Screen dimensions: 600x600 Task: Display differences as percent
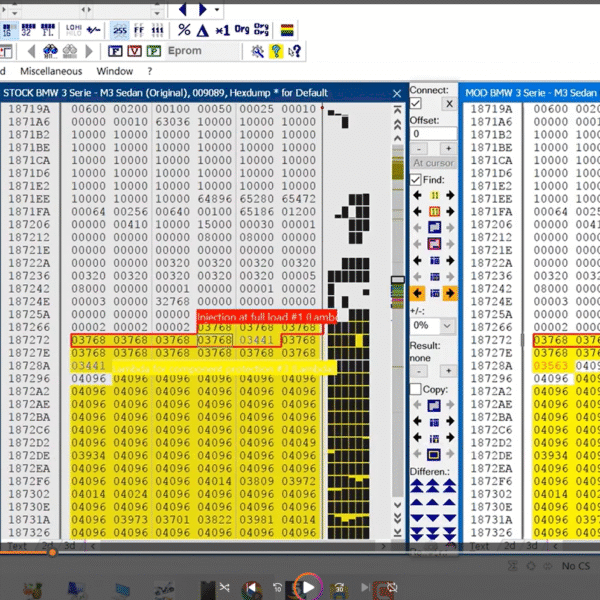(184, 30)
